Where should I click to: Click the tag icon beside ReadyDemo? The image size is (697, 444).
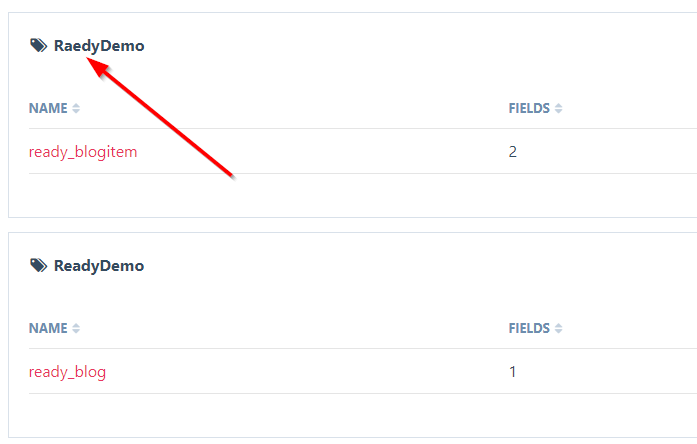[38, 265]
